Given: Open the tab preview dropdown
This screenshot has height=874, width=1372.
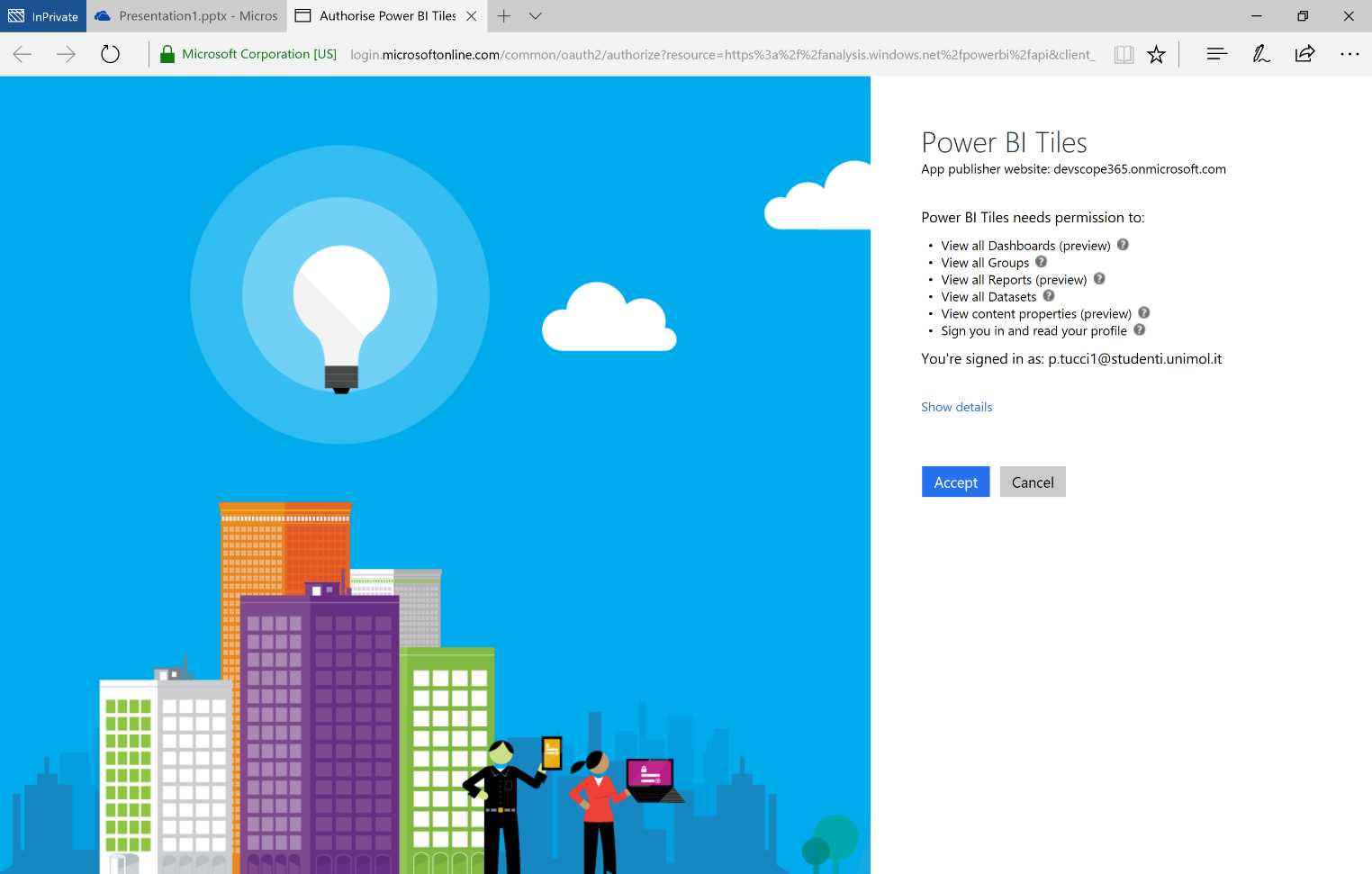Looking at the screenshot, I should coord(536,15).
